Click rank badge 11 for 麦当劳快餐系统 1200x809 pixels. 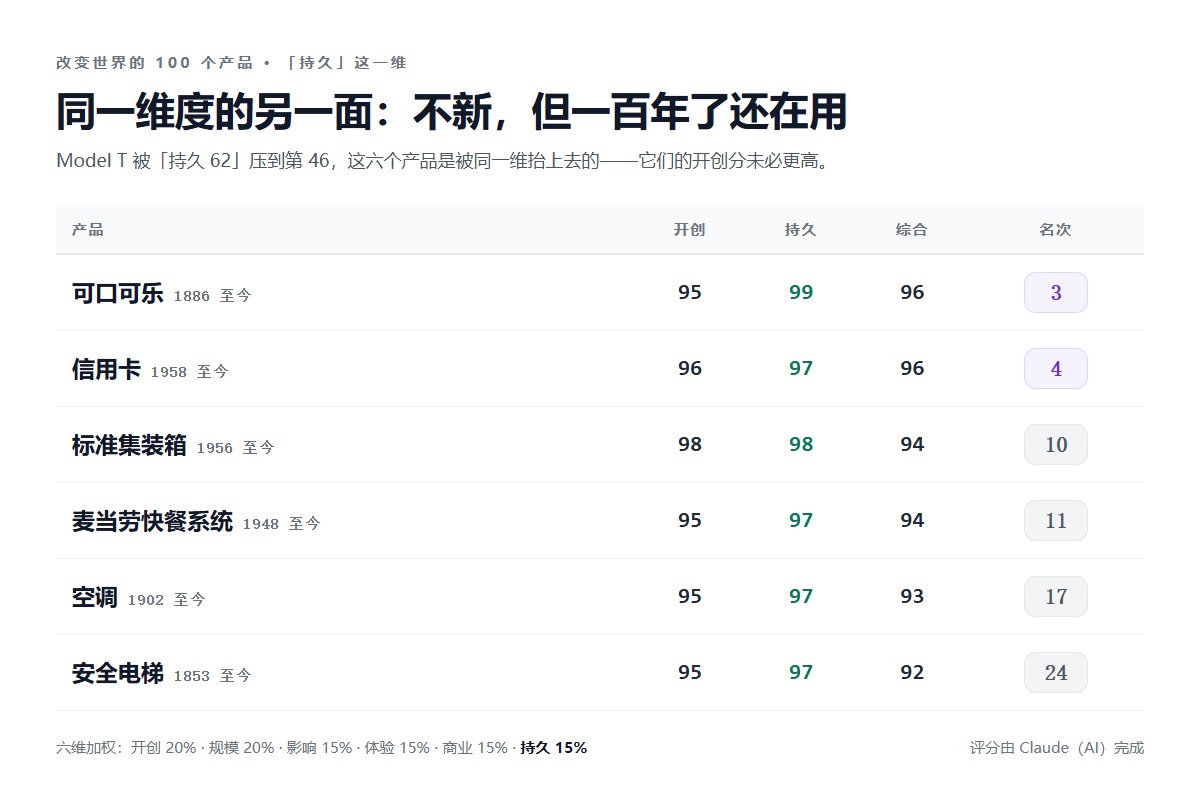[x=1056, y=521]
